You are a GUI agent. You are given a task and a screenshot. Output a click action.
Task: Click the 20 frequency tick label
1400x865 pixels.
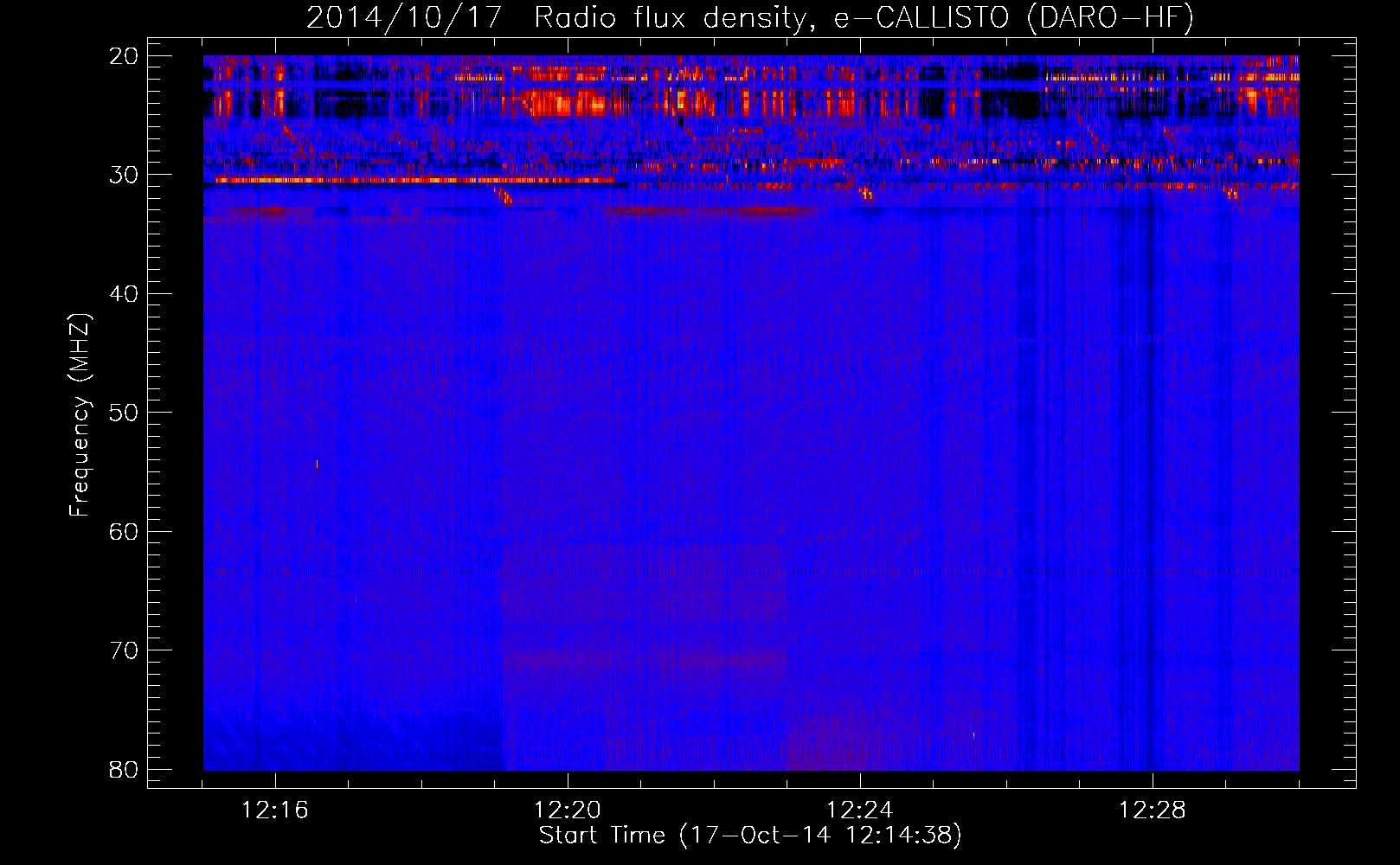[124, 56]
